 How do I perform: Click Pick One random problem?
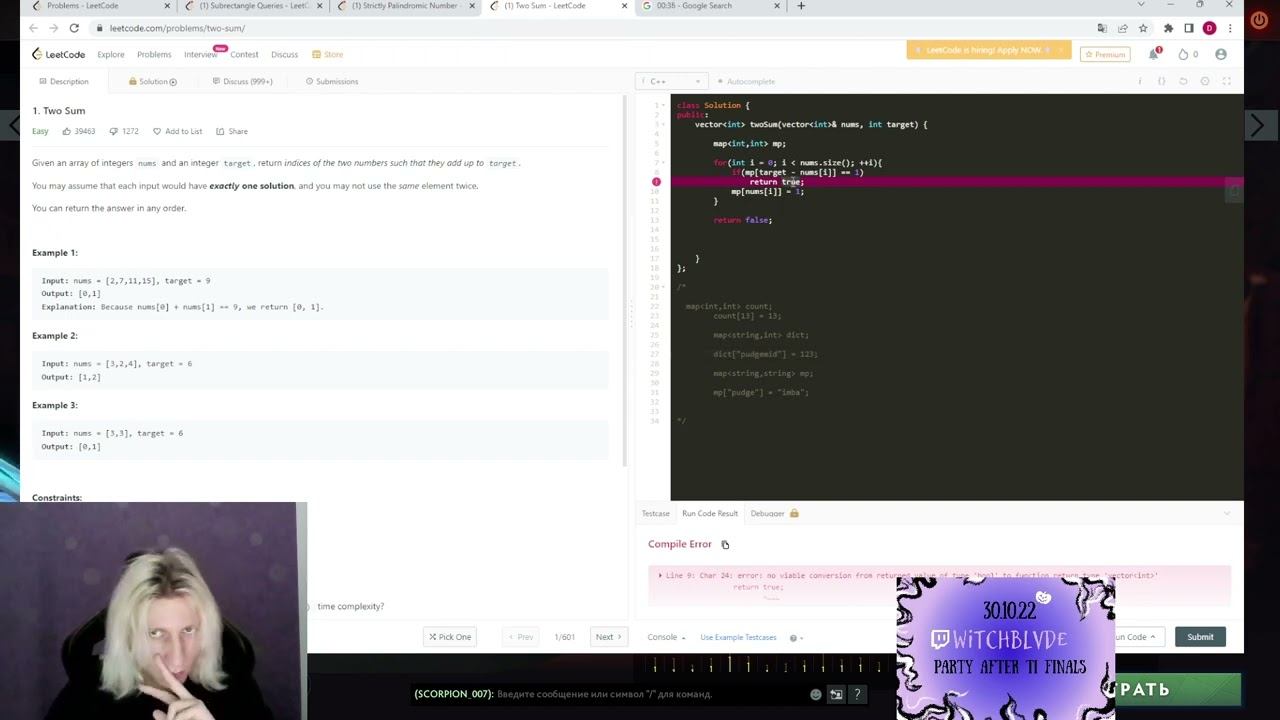coord(450,637)
